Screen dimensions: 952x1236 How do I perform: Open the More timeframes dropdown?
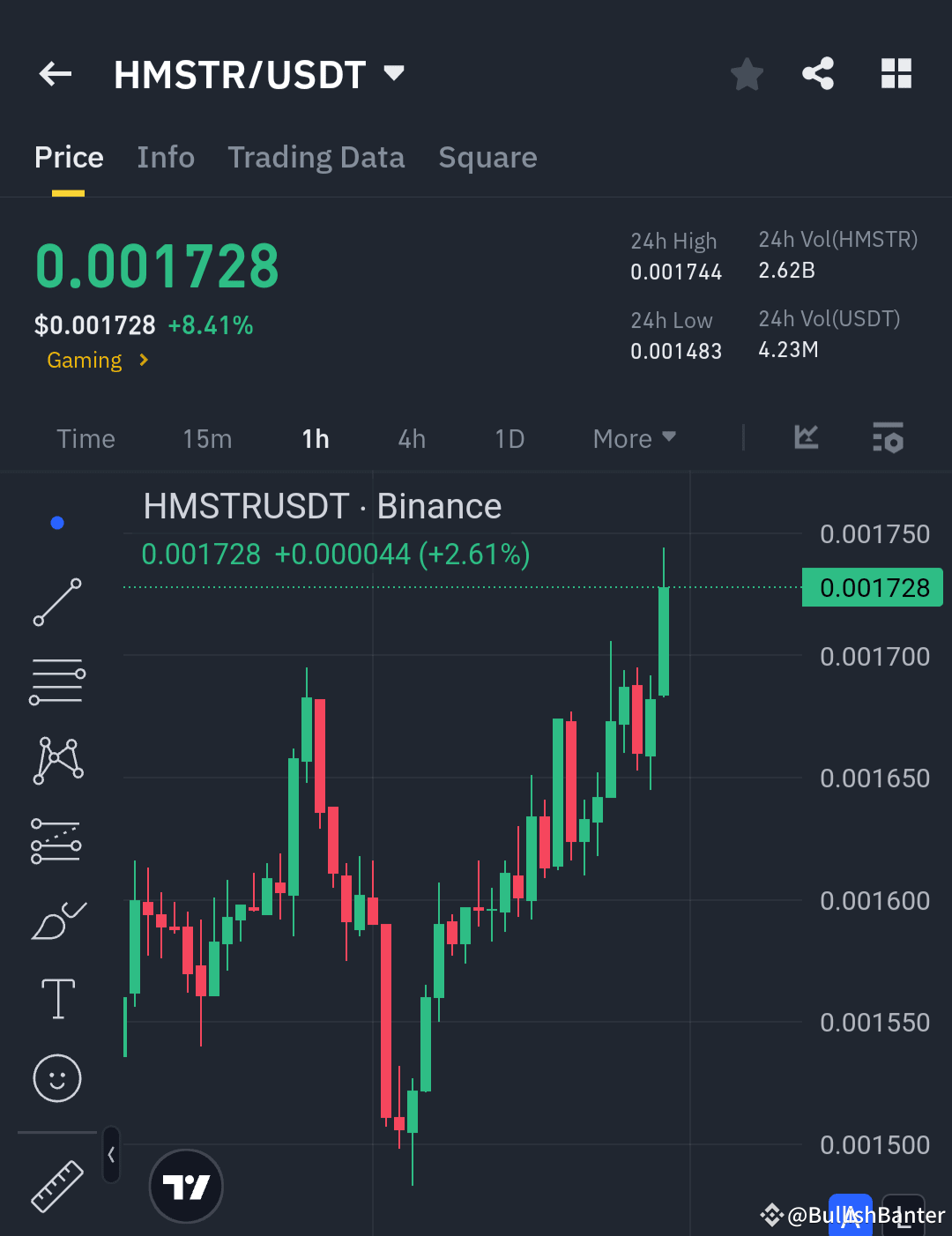click(x=633, y=438)
